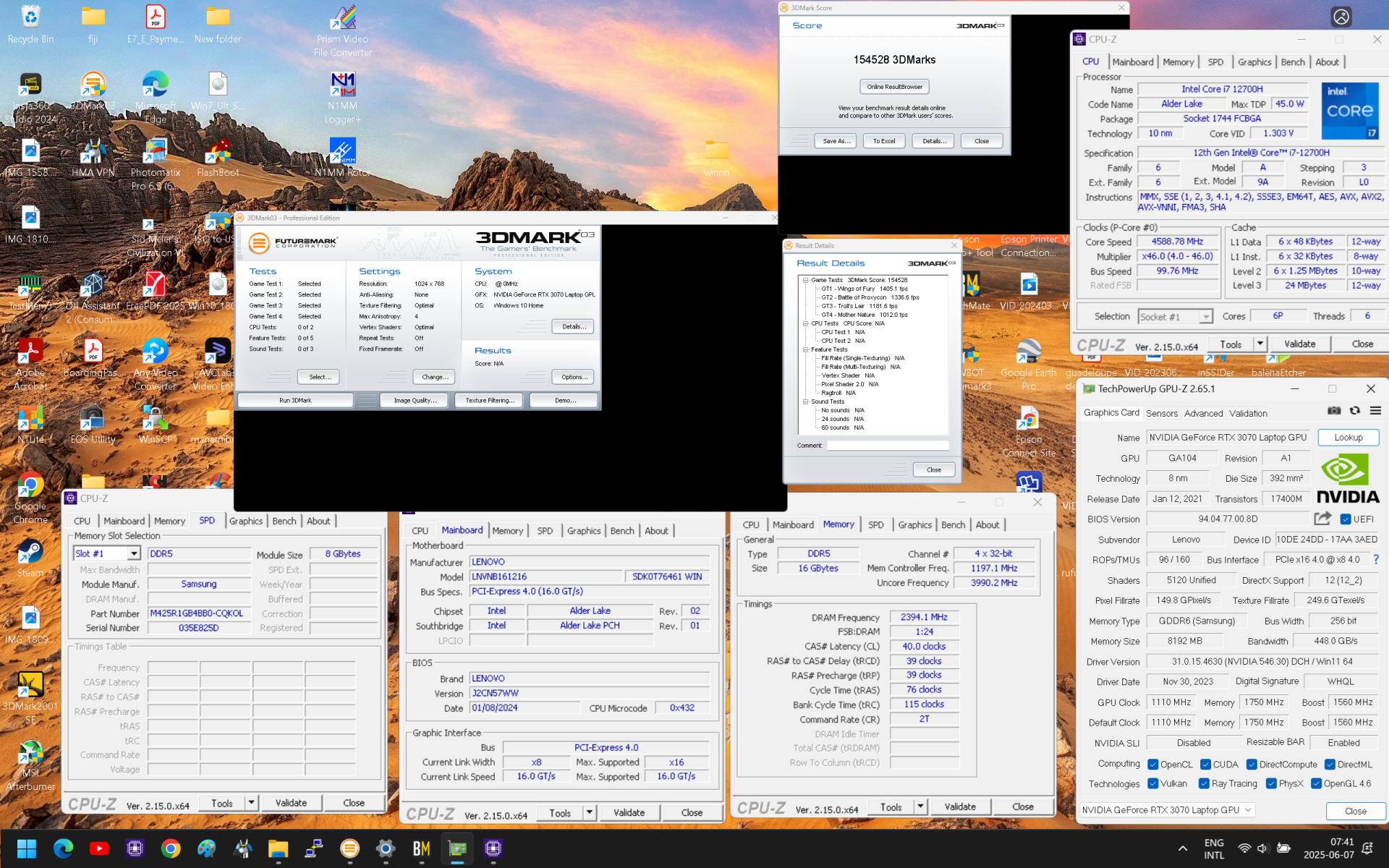The image size is (1389, 868).
Task: Open Tools dropdown arrow in CPU-Z Mainboard window
Action: tap(590, 812)
